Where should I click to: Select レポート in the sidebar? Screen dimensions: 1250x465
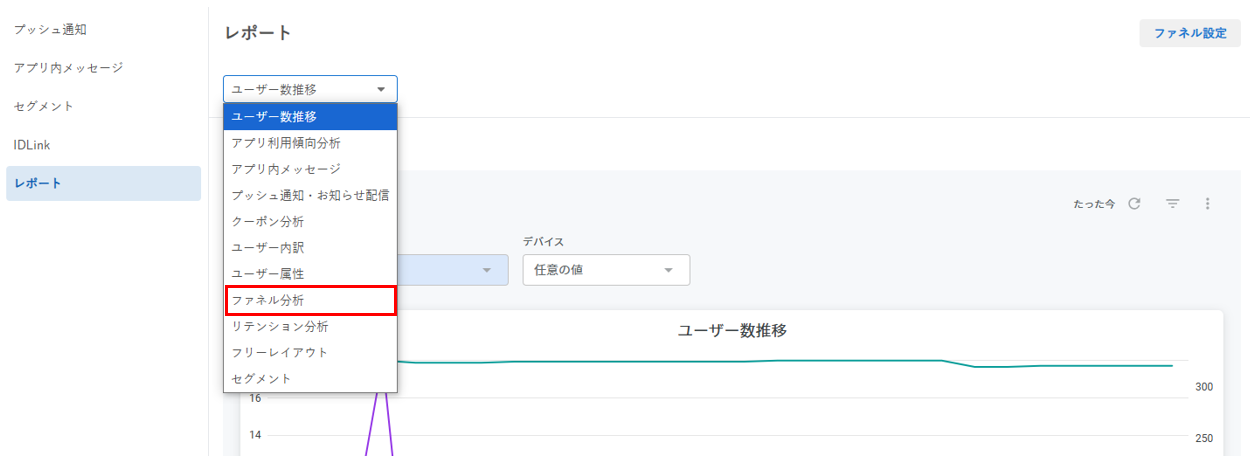104,183
